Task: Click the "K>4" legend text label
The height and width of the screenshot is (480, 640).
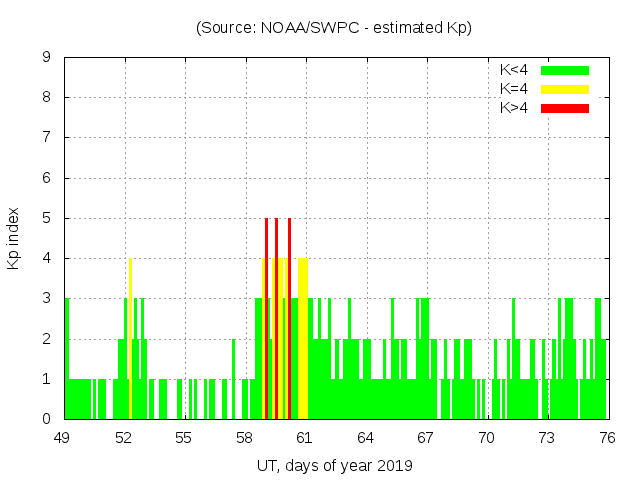Action: pyautogui.click(x=513, y=107)
